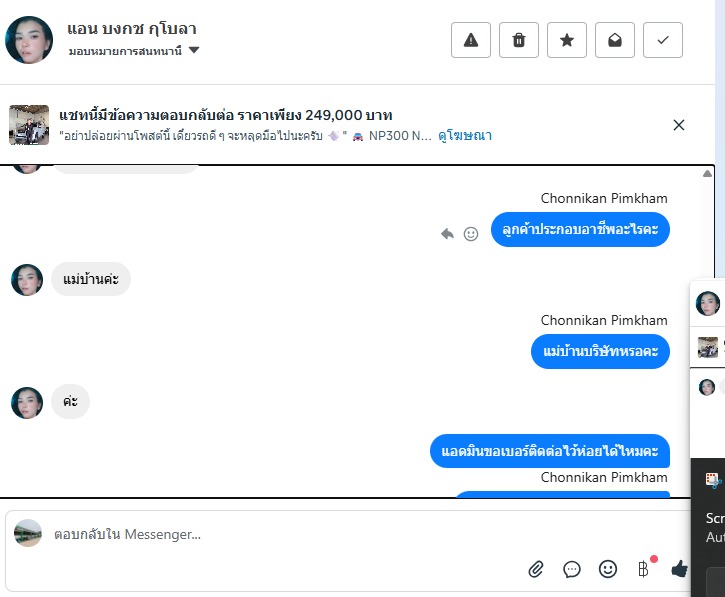Focus the ตอบกลับใน Messenger reply field
This screenshot has height=597, width=725.
pyautogui.click(x=348, y=534)
